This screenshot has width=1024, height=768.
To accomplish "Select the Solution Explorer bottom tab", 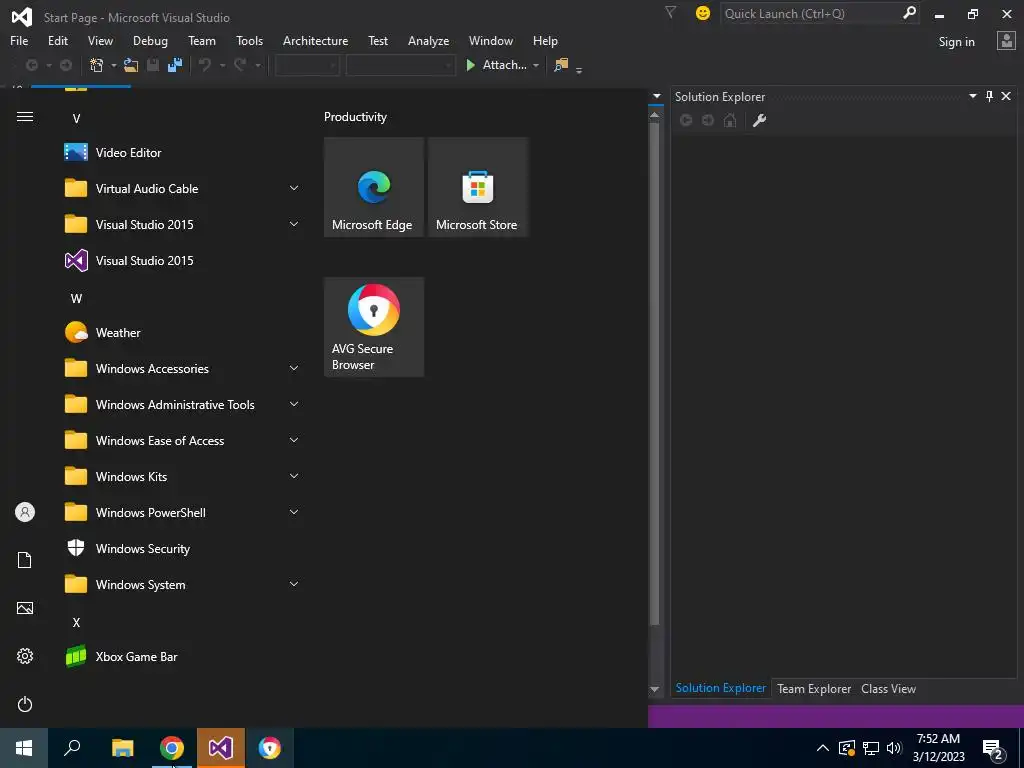I will [x=720, y=688].
